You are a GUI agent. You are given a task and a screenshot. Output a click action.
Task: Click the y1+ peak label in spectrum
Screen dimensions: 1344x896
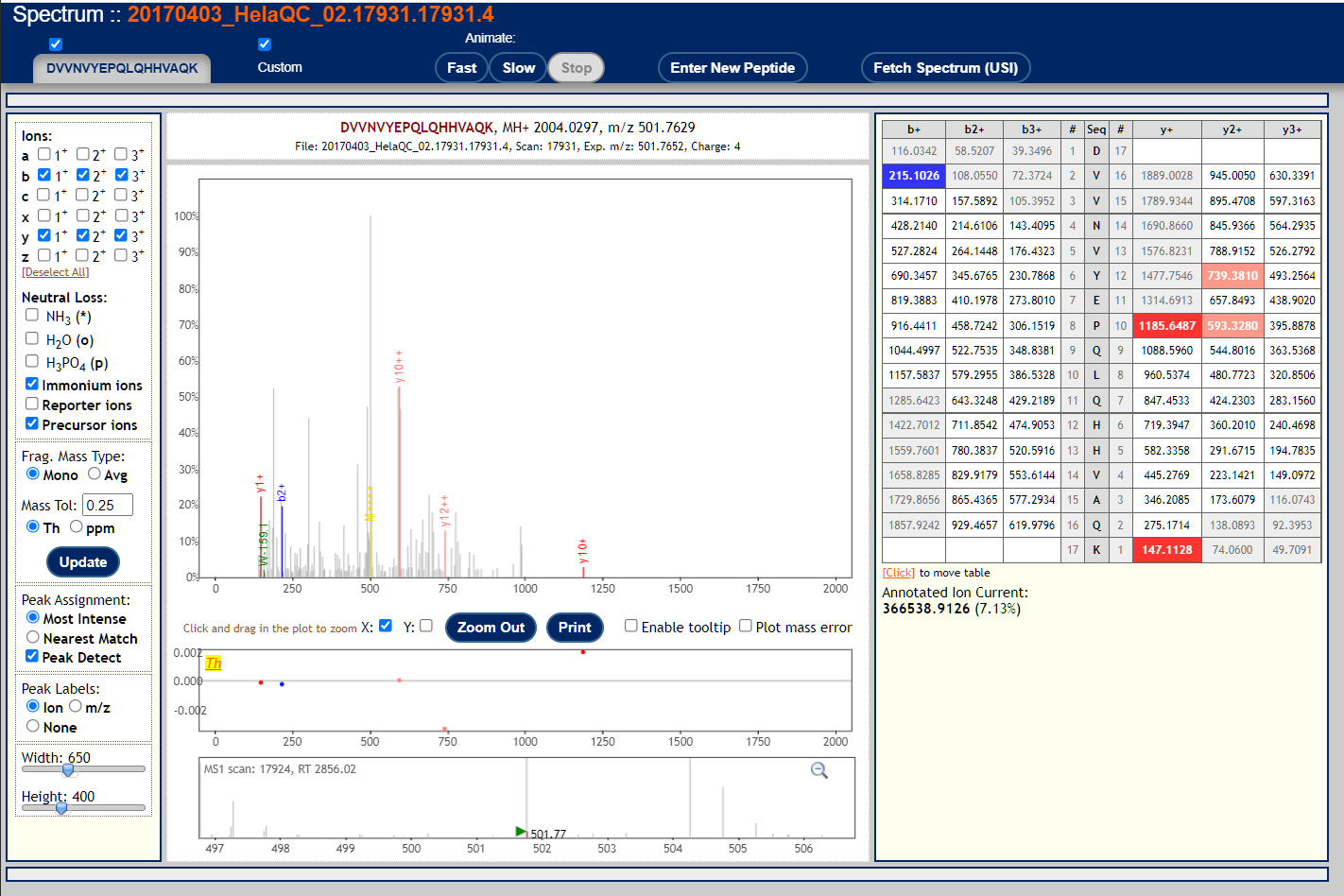pos(261,483)
